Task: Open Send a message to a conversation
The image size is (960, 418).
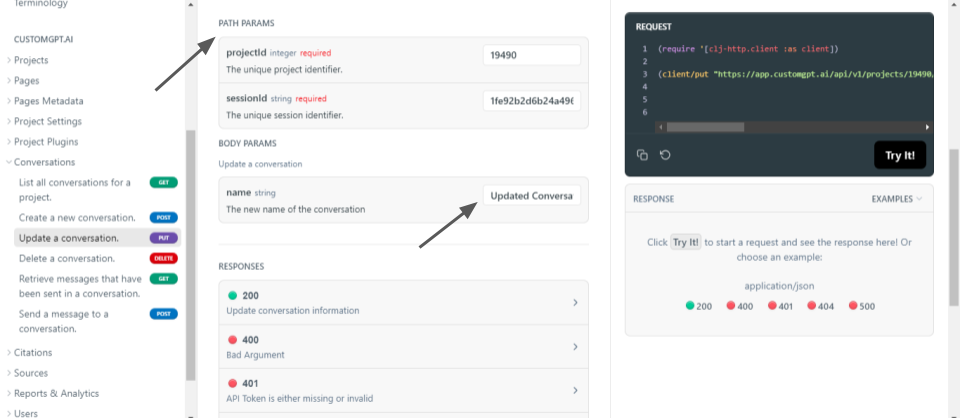Action: coord(64,321)
